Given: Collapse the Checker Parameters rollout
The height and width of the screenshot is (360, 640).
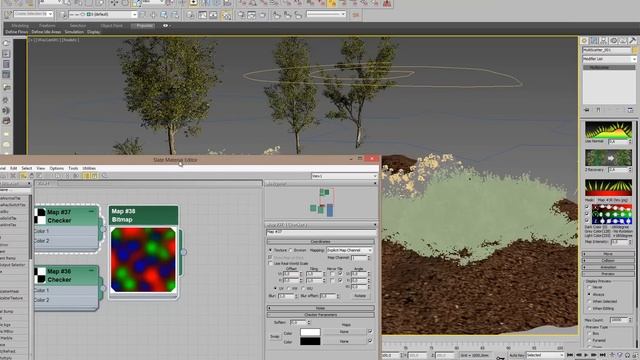Looking at the screenshot, I should click(320, 315).
